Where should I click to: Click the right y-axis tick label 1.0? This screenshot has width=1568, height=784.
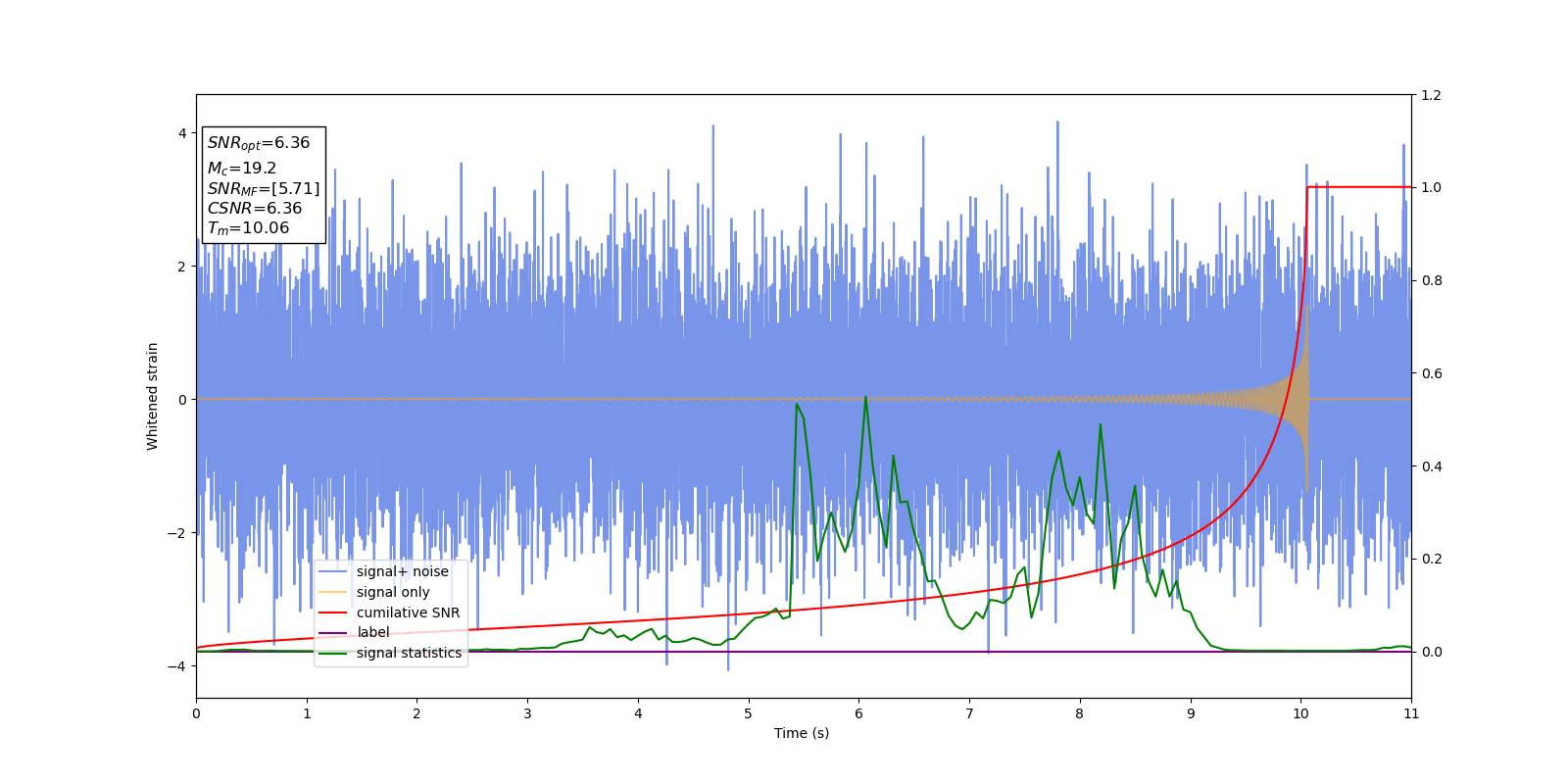(1431, 188)
